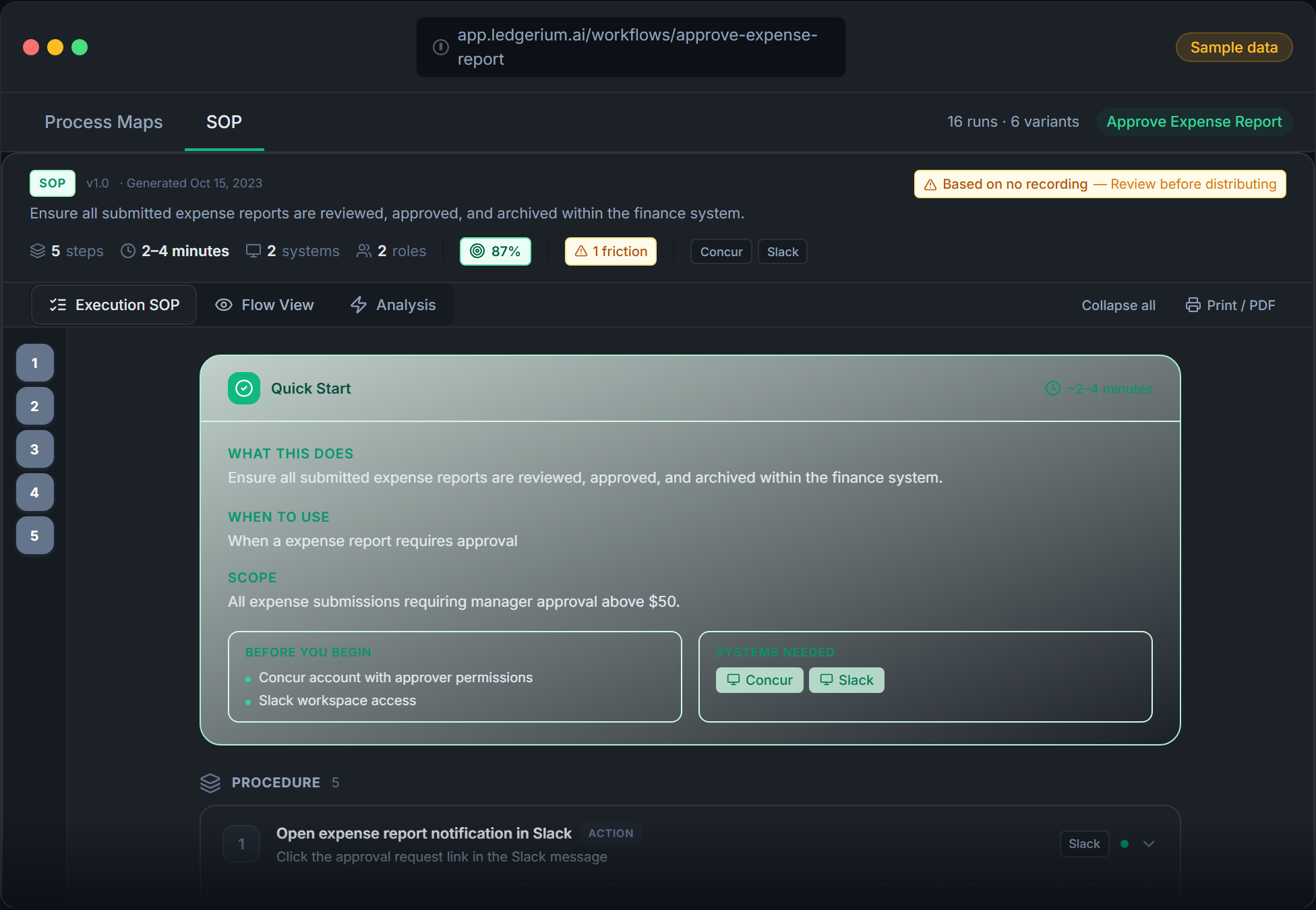This screenshot has height=910, width=1316.
Task: Click the stacked layers icon beside PROCEDURE
Action: coord(210,783)
